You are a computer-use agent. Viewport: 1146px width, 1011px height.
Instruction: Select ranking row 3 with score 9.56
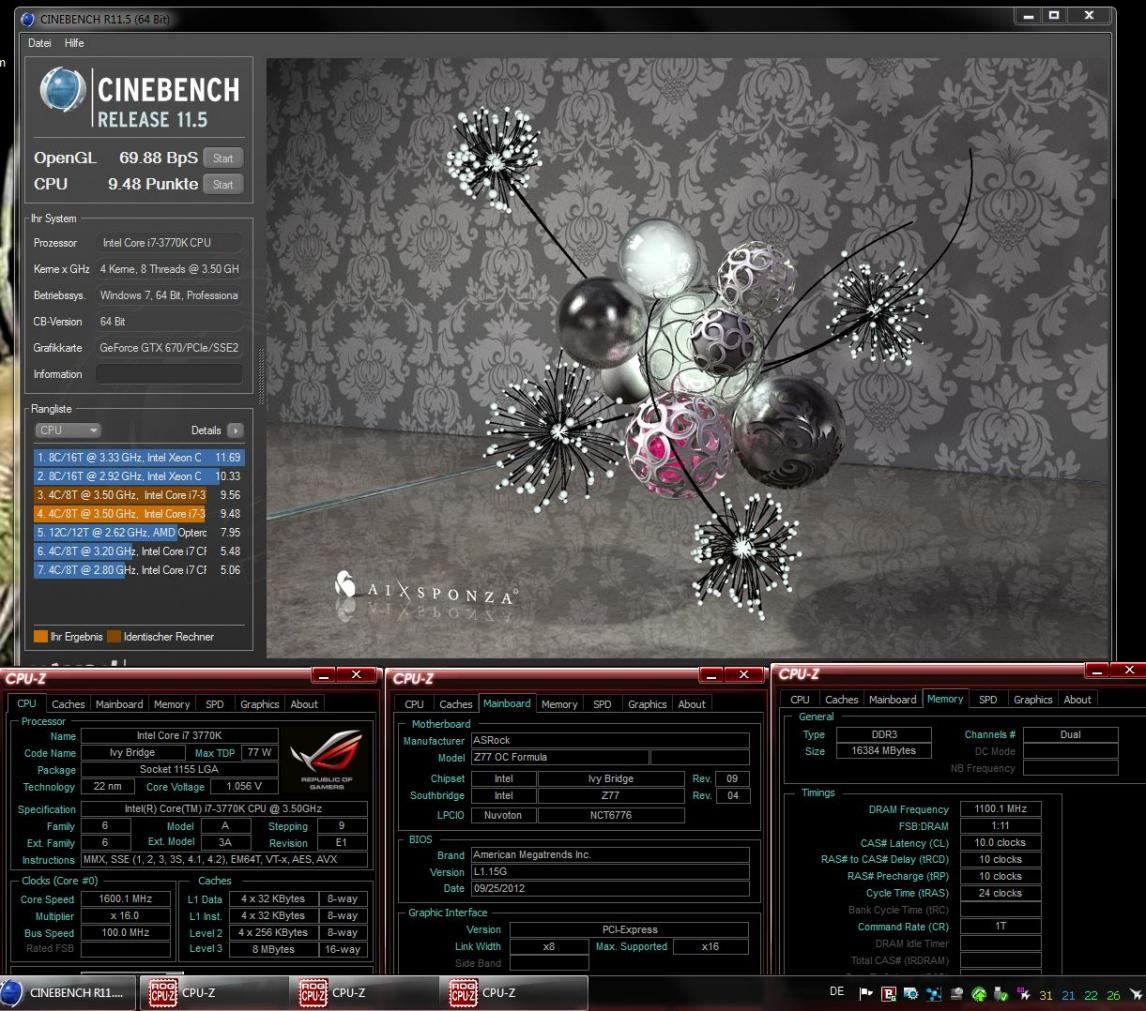[139, 495]
